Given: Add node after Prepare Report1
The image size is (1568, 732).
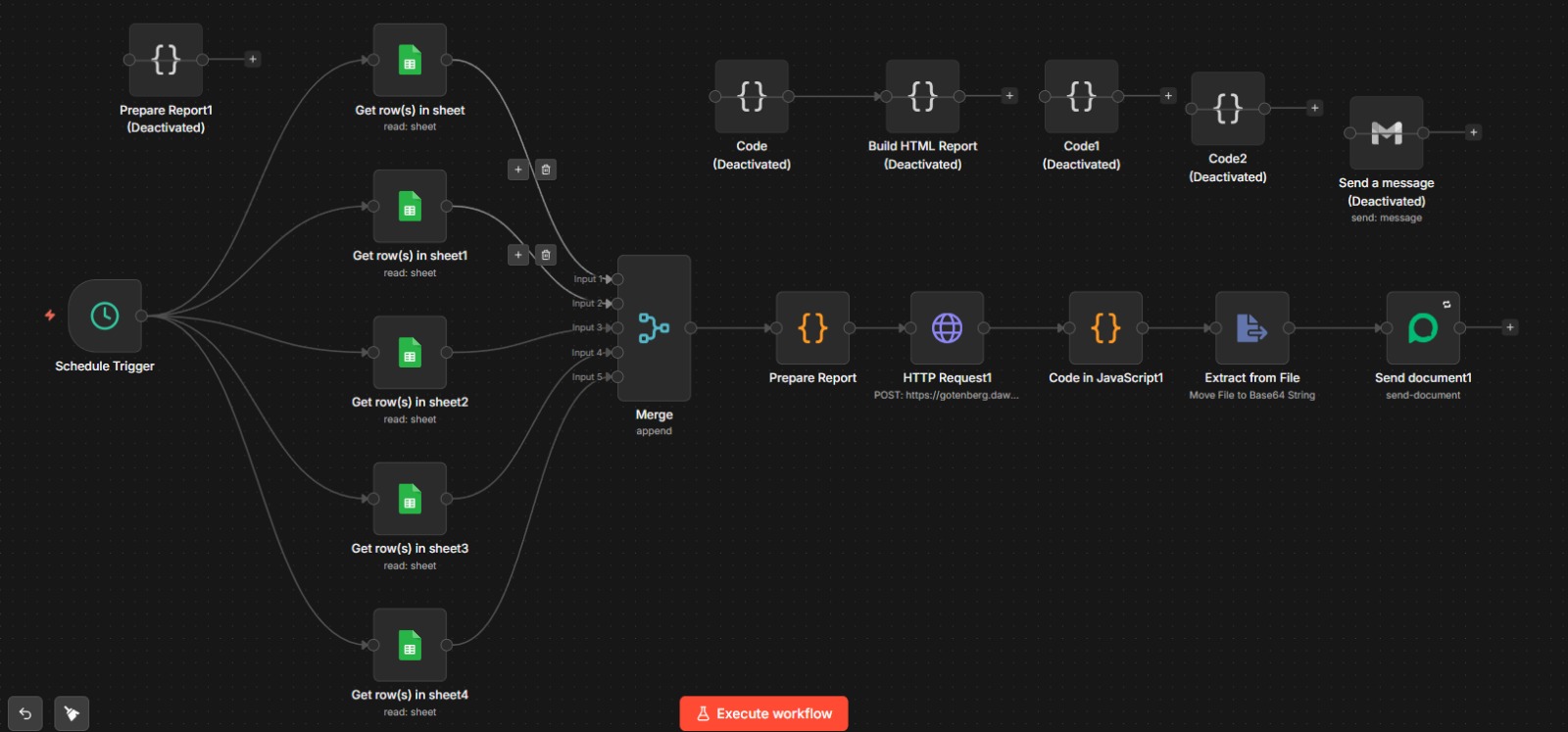Looking at the screenshot, I should point(253,59).
